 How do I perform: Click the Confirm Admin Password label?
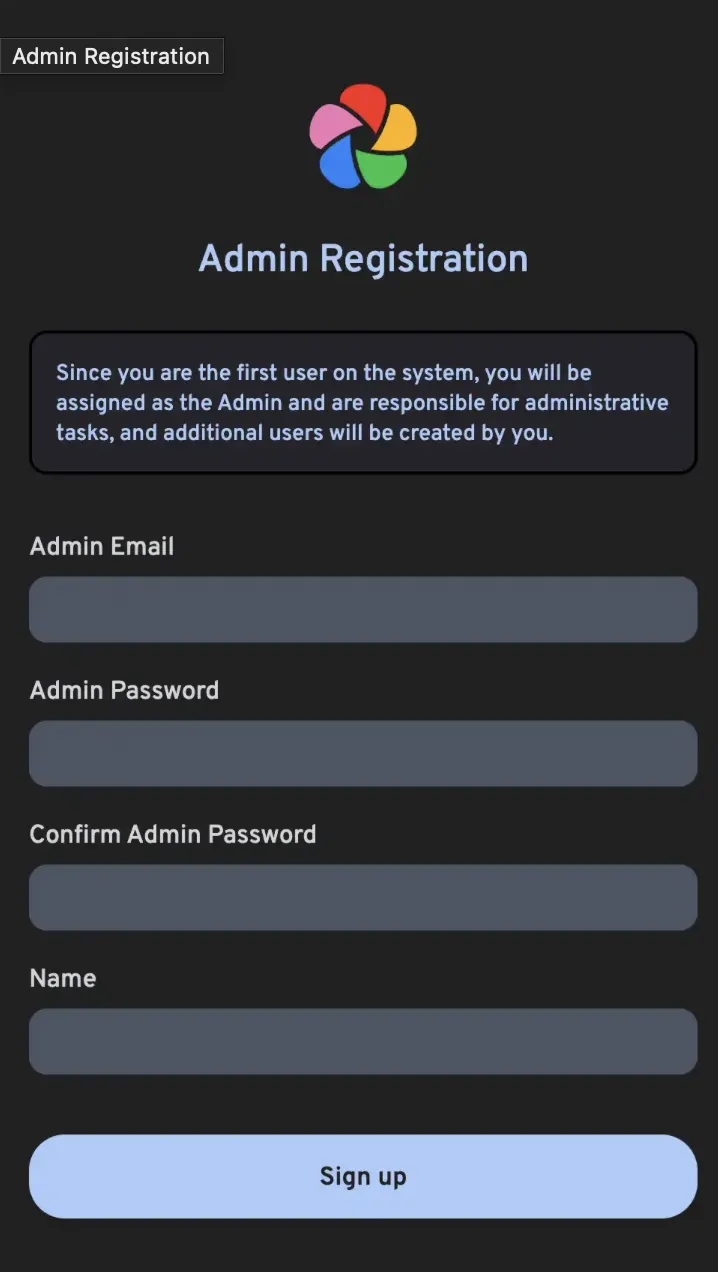click(x=173, y=834)
